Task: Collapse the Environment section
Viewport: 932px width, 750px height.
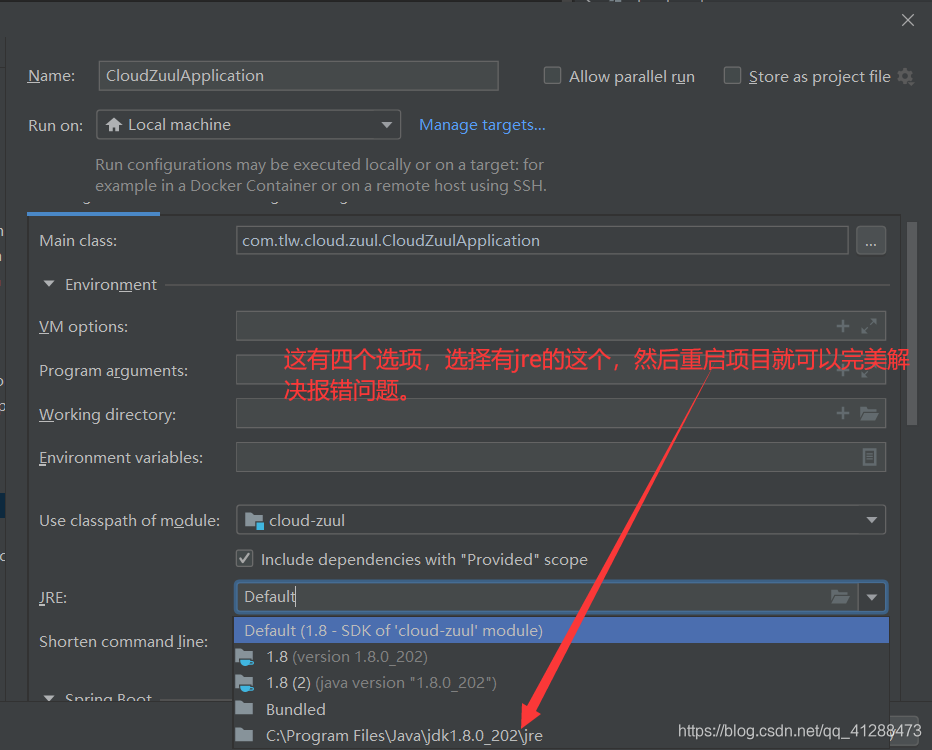Action: pyautogui.click(x=49, y=284)
